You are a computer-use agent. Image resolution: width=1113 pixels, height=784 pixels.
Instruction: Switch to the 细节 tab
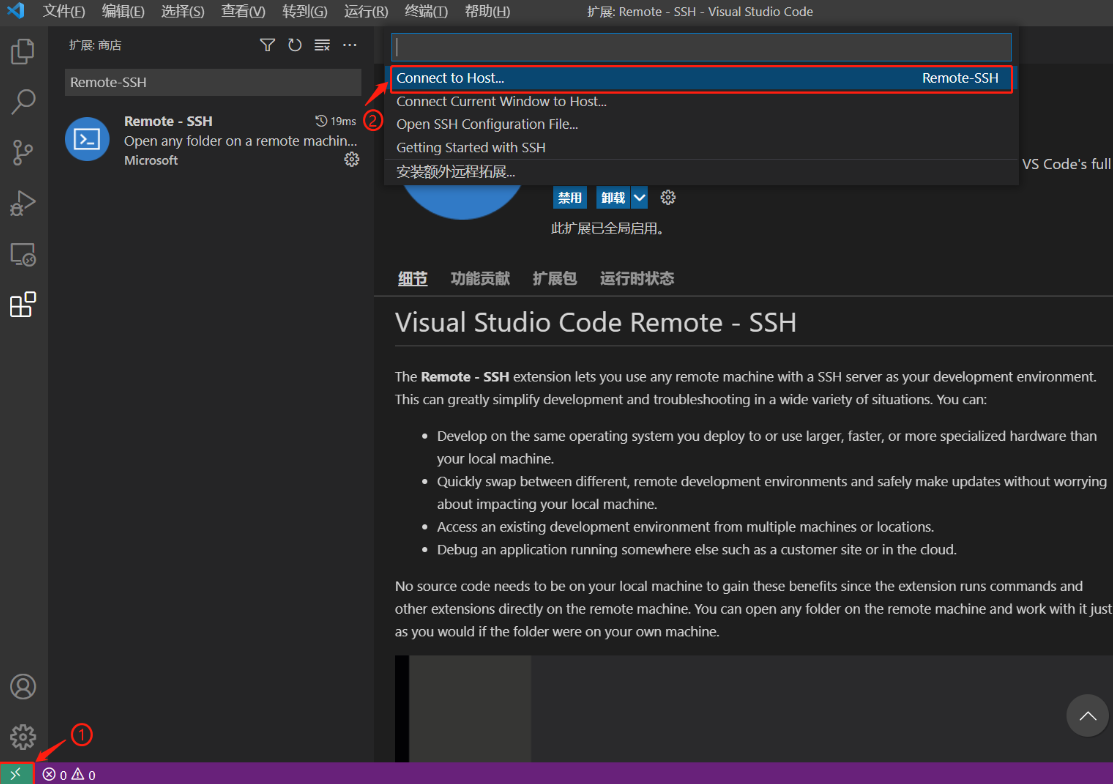pyautogui.click(x=412, y=278)
